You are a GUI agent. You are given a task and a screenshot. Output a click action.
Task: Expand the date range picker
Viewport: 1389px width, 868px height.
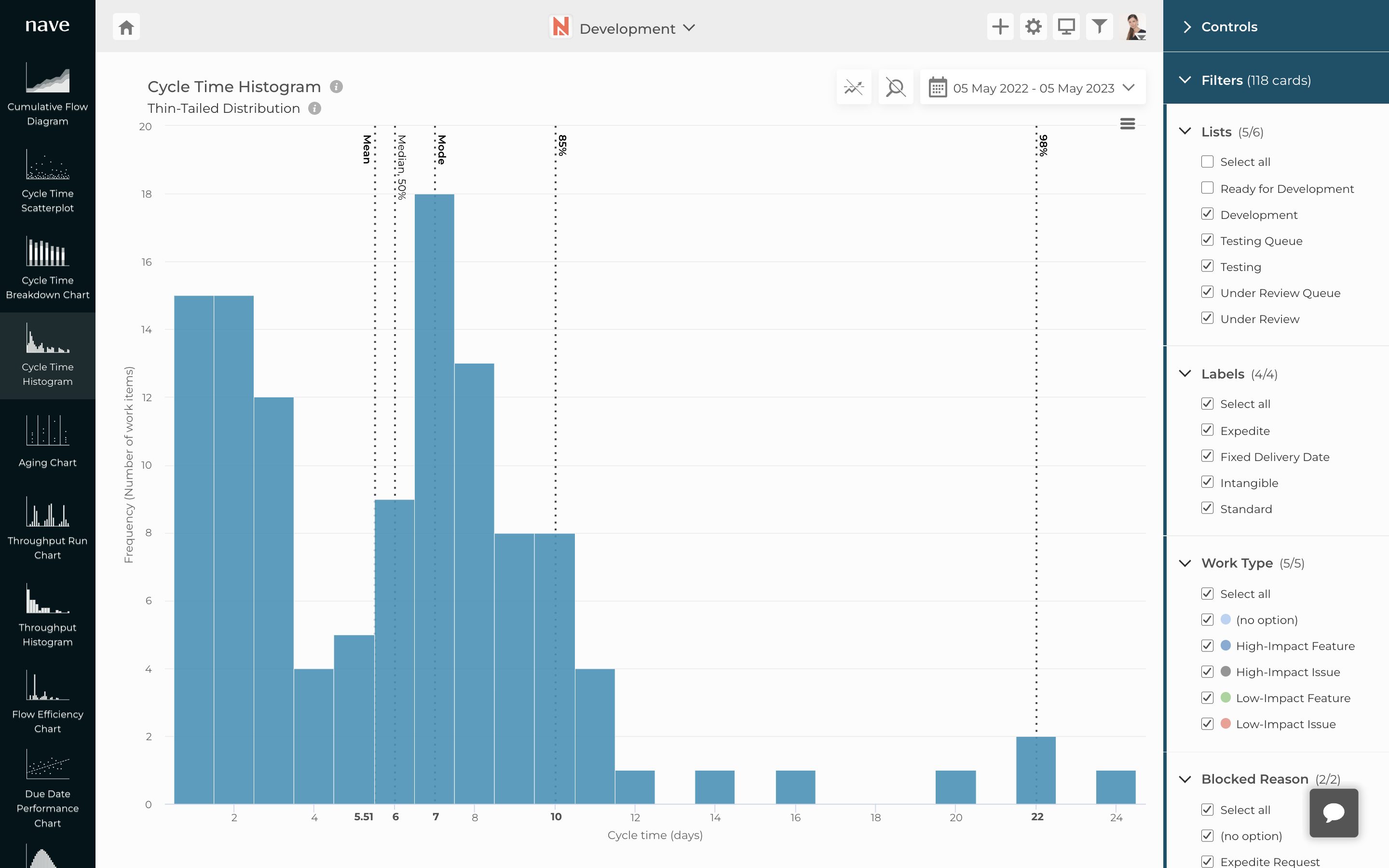(x=1032, y=87)
